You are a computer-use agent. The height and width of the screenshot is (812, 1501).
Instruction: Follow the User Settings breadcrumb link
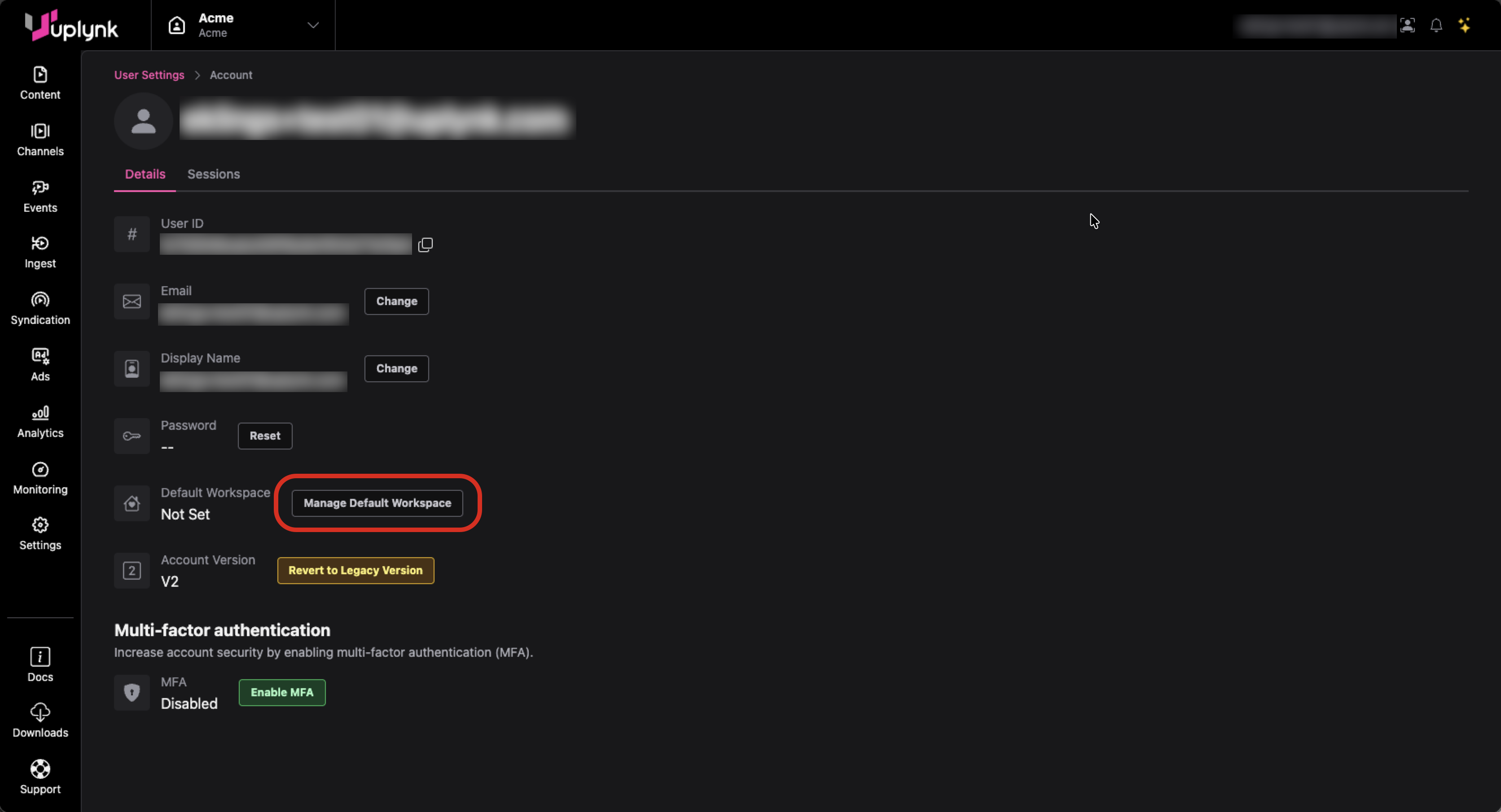click(149, 75)
